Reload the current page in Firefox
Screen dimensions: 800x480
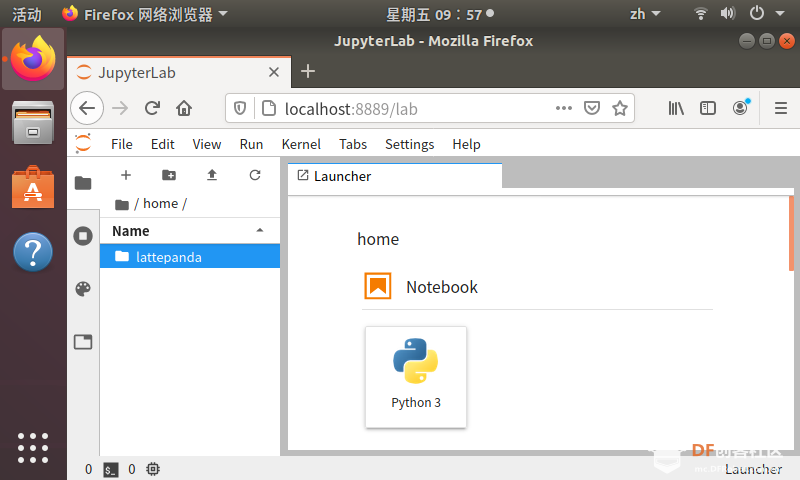[x=152, y=108]
